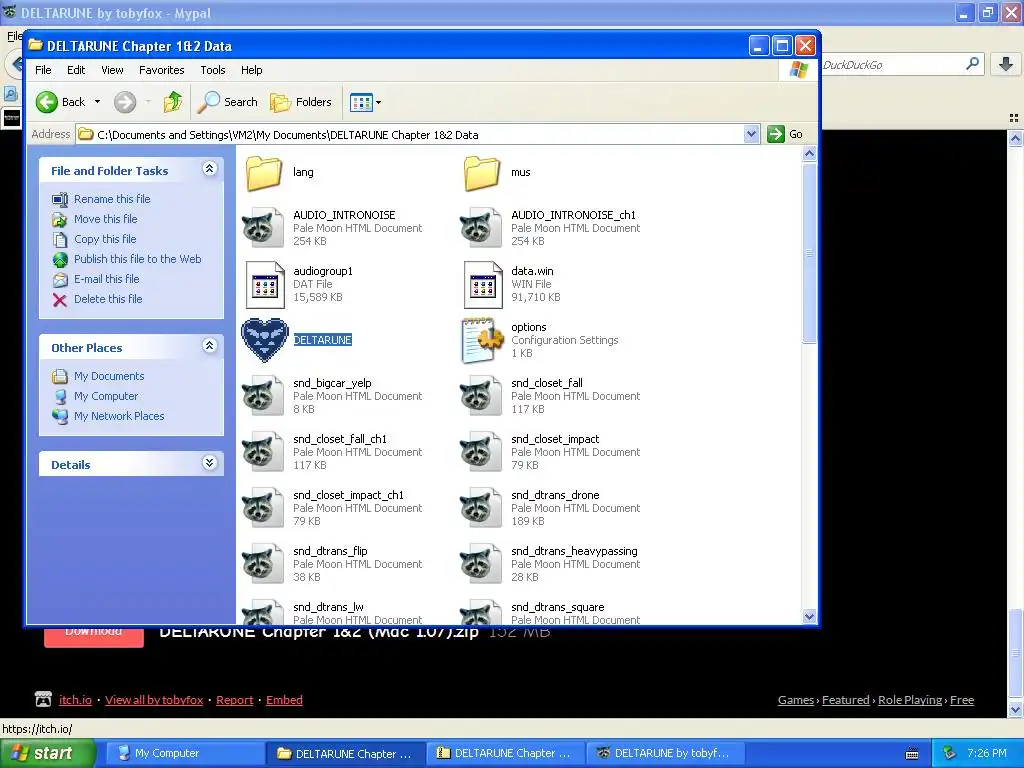The width and height of the screenshot is (1024, 768).
Task: Open the Search pane
Action: [x=228, y=102]
